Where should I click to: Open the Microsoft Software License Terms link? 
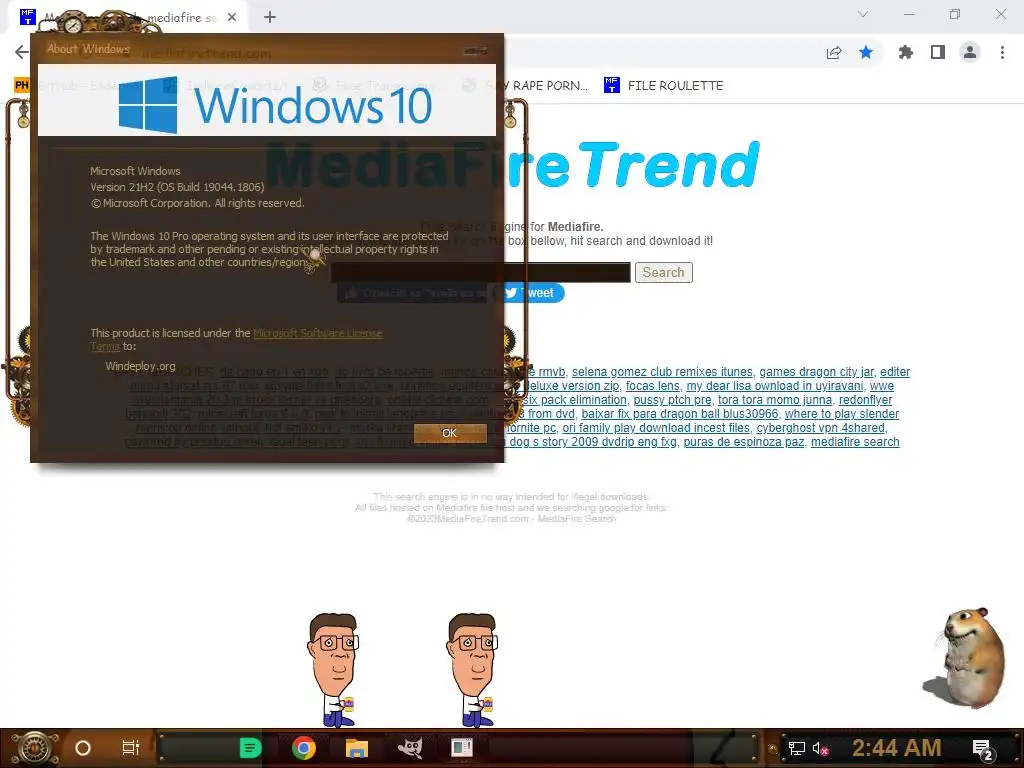[x=317, y=333]
